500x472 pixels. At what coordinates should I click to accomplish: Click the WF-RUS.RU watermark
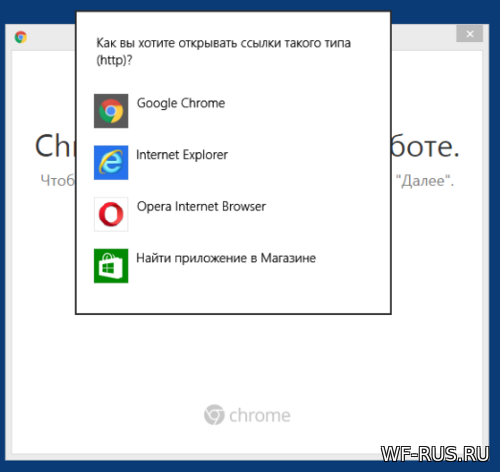[x=435, y=454]
